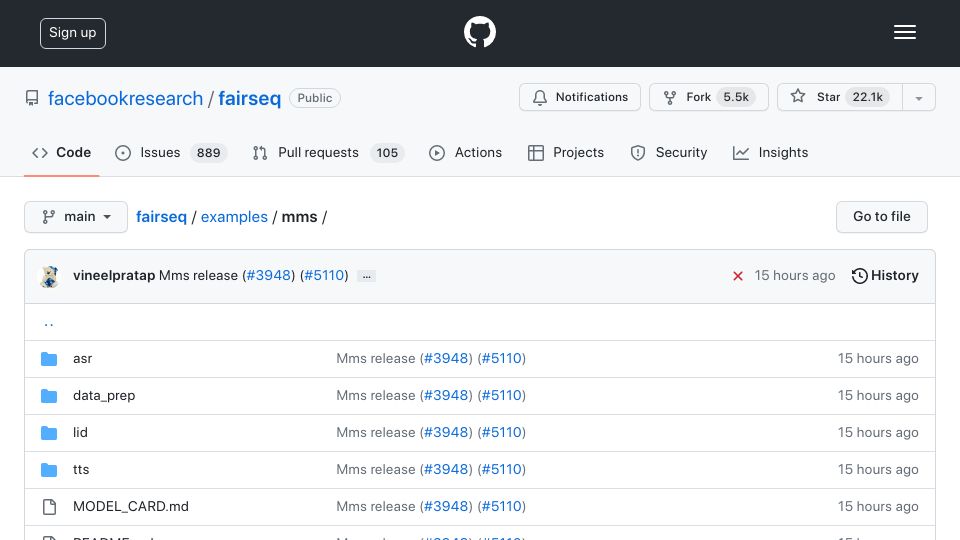Go to examples breadcrumb folder
Image resolution: width=960 pixels, height=540 pixels.
(234, 217)
